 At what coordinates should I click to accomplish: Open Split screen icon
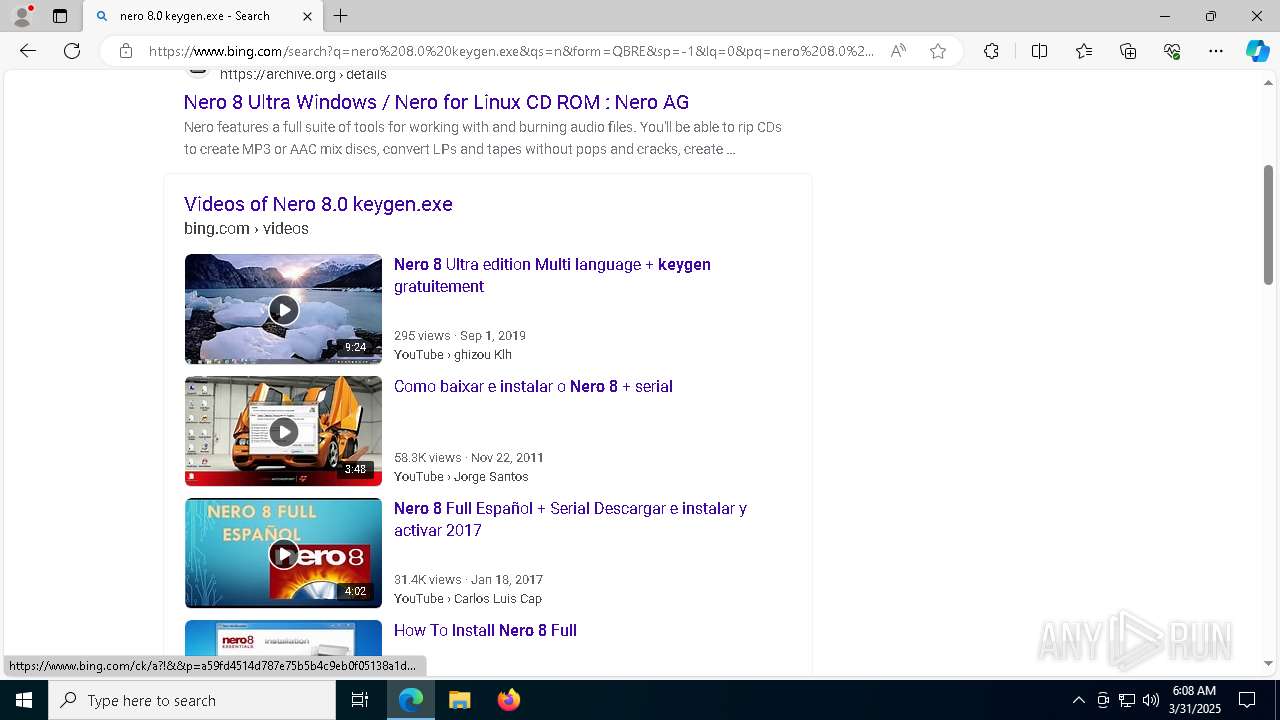[1039, 51]
